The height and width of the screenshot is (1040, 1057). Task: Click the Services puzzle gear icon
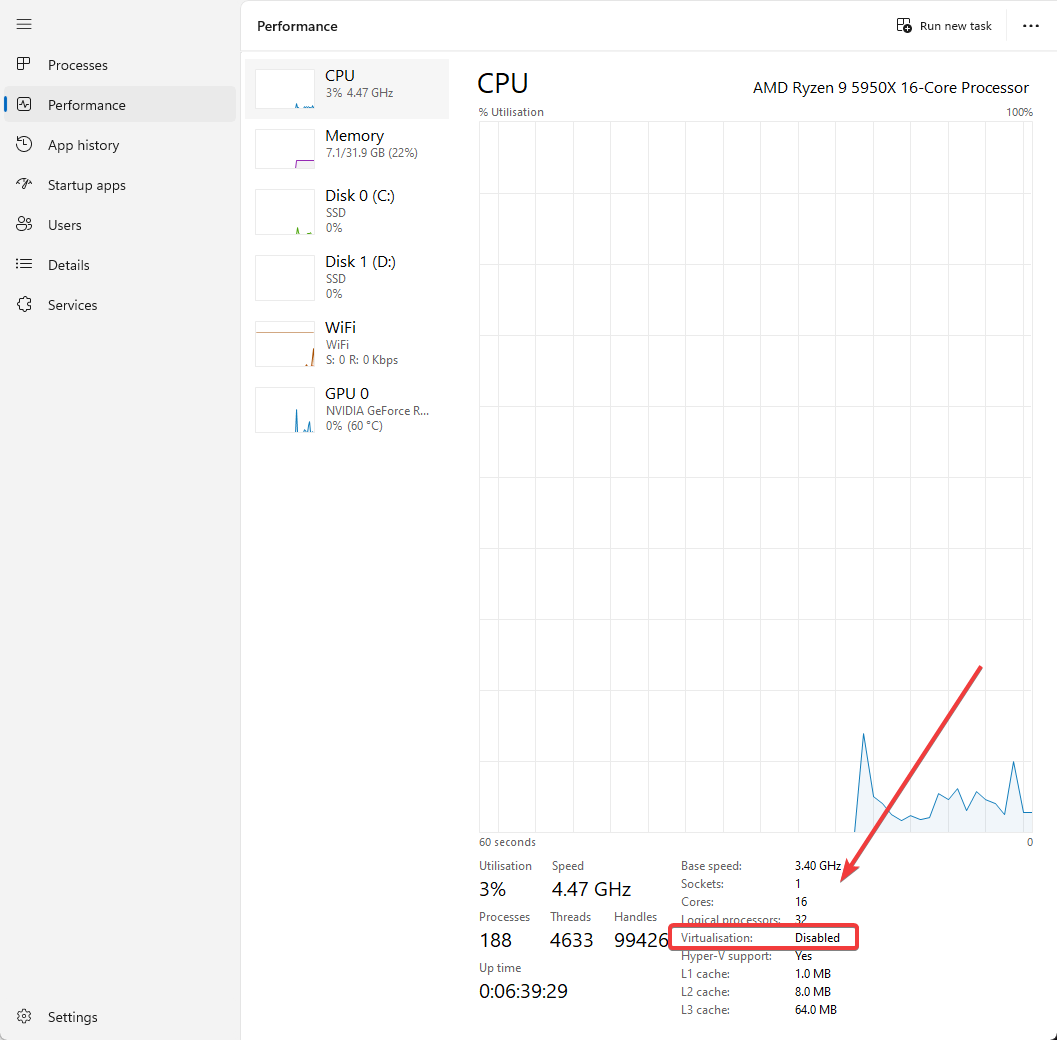click(25, 305)
